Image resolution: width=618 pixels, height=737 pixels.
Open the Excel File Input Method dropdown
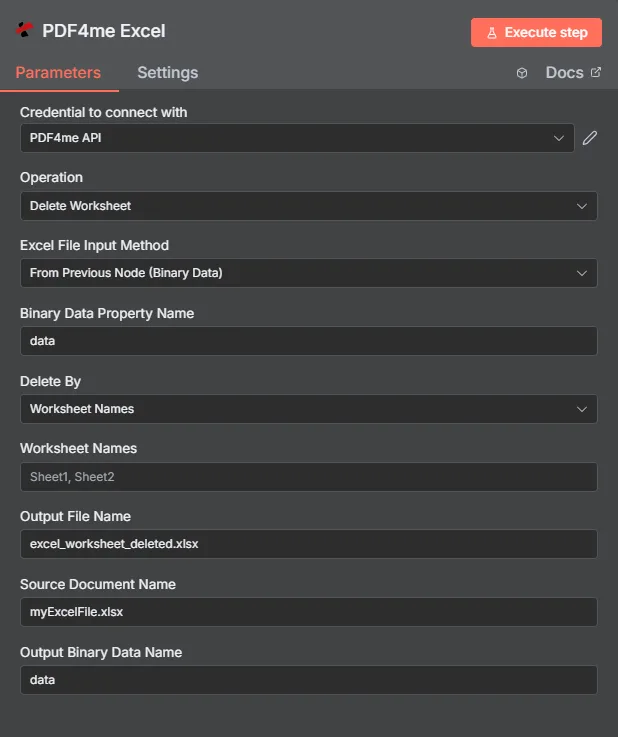pos(309,273)
